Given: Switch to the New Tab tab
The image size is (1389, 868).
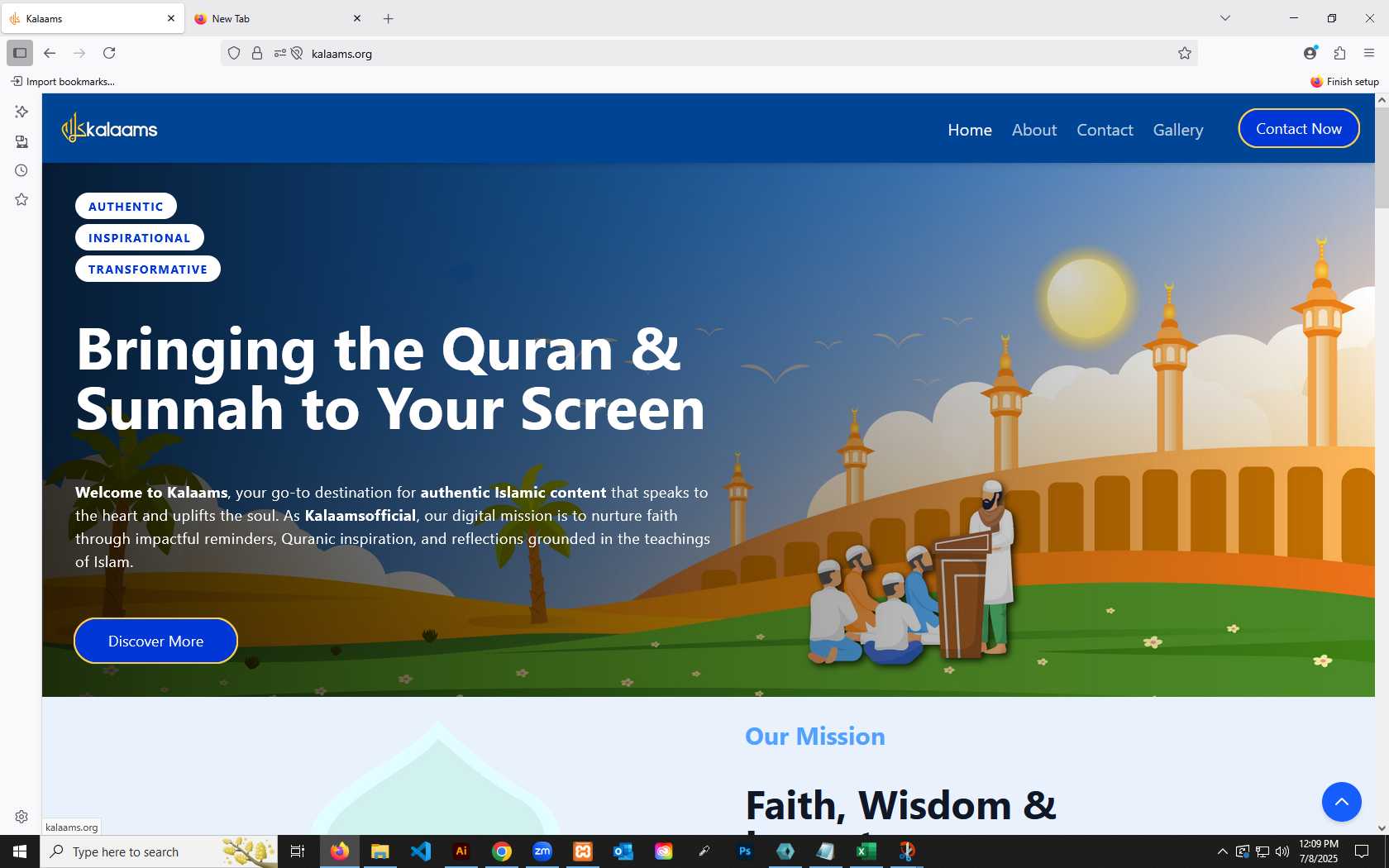Looking at the screenshot, I should coord(278,18).
